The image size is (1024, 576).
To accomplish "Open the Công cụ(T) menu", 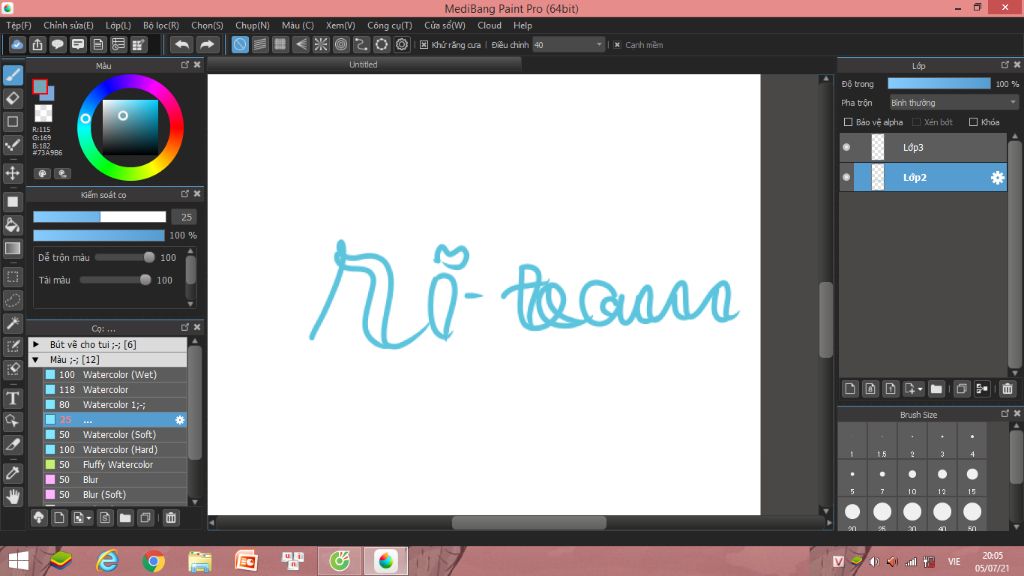I will pyautogui.click(x=389, y=25).
